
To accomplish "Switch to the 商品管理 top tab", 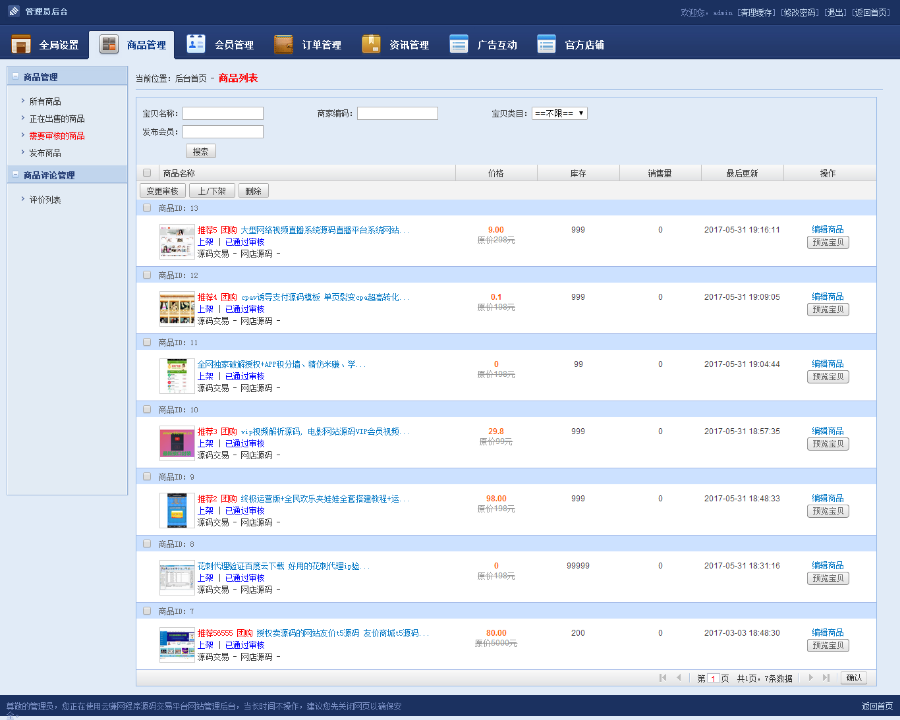I will [x=132, y=45].
